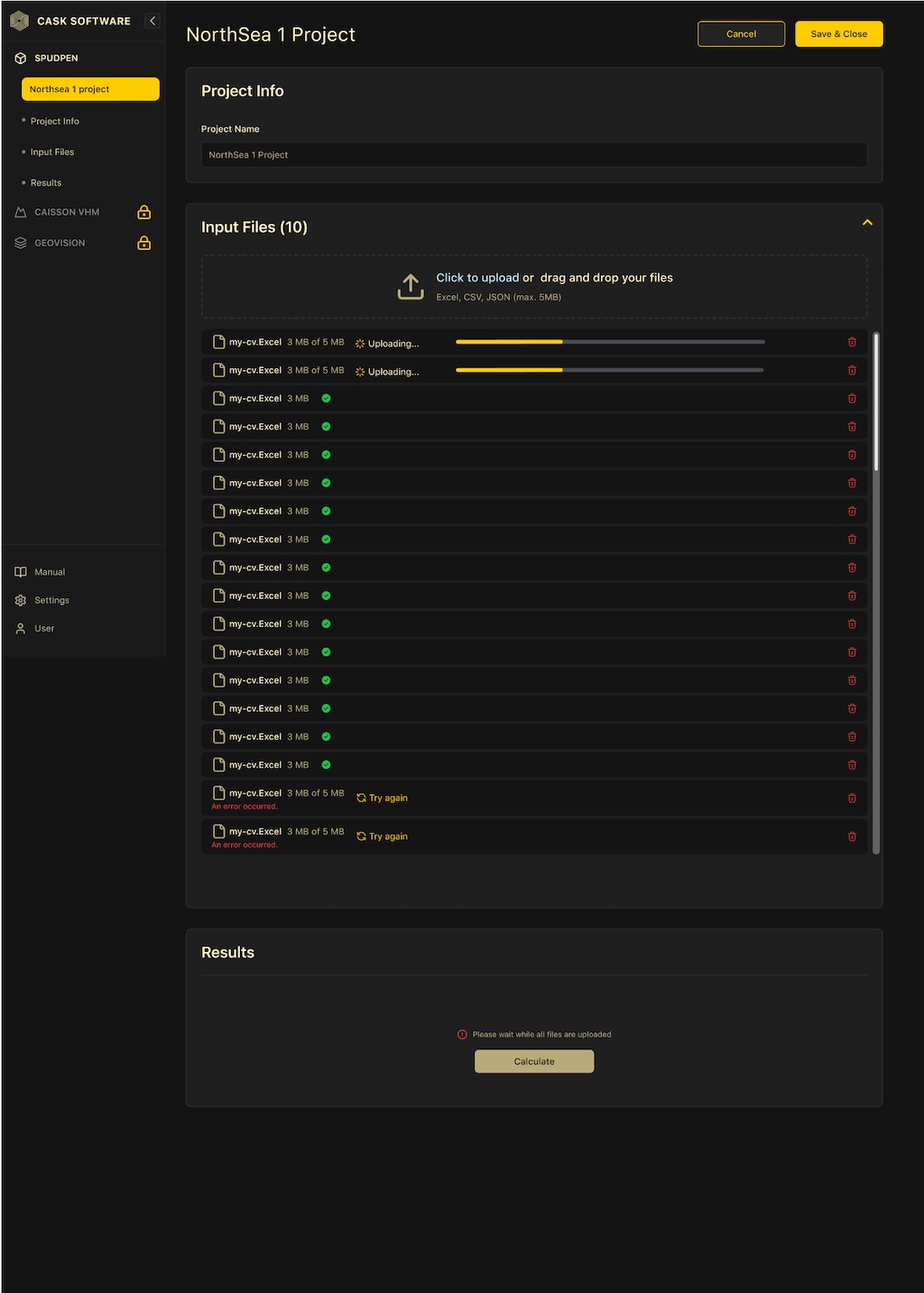Click the Manual book icon
924x1293 pixels.
tap(21, 572)
